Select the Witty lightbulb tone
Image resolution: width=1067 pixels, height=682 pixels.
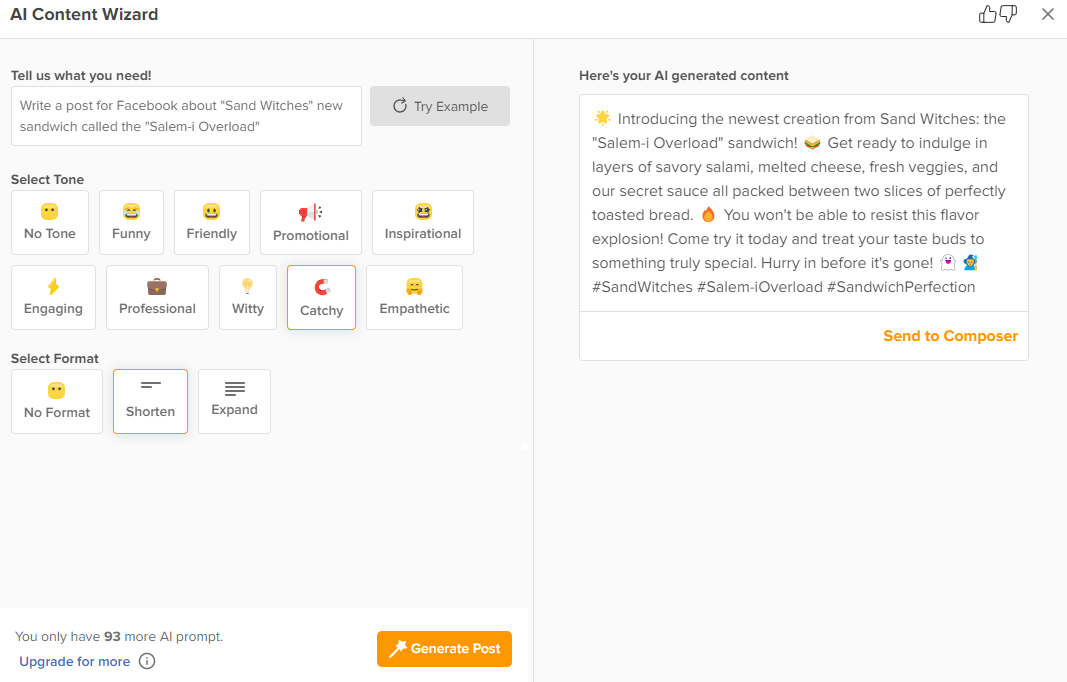(247, 296)
